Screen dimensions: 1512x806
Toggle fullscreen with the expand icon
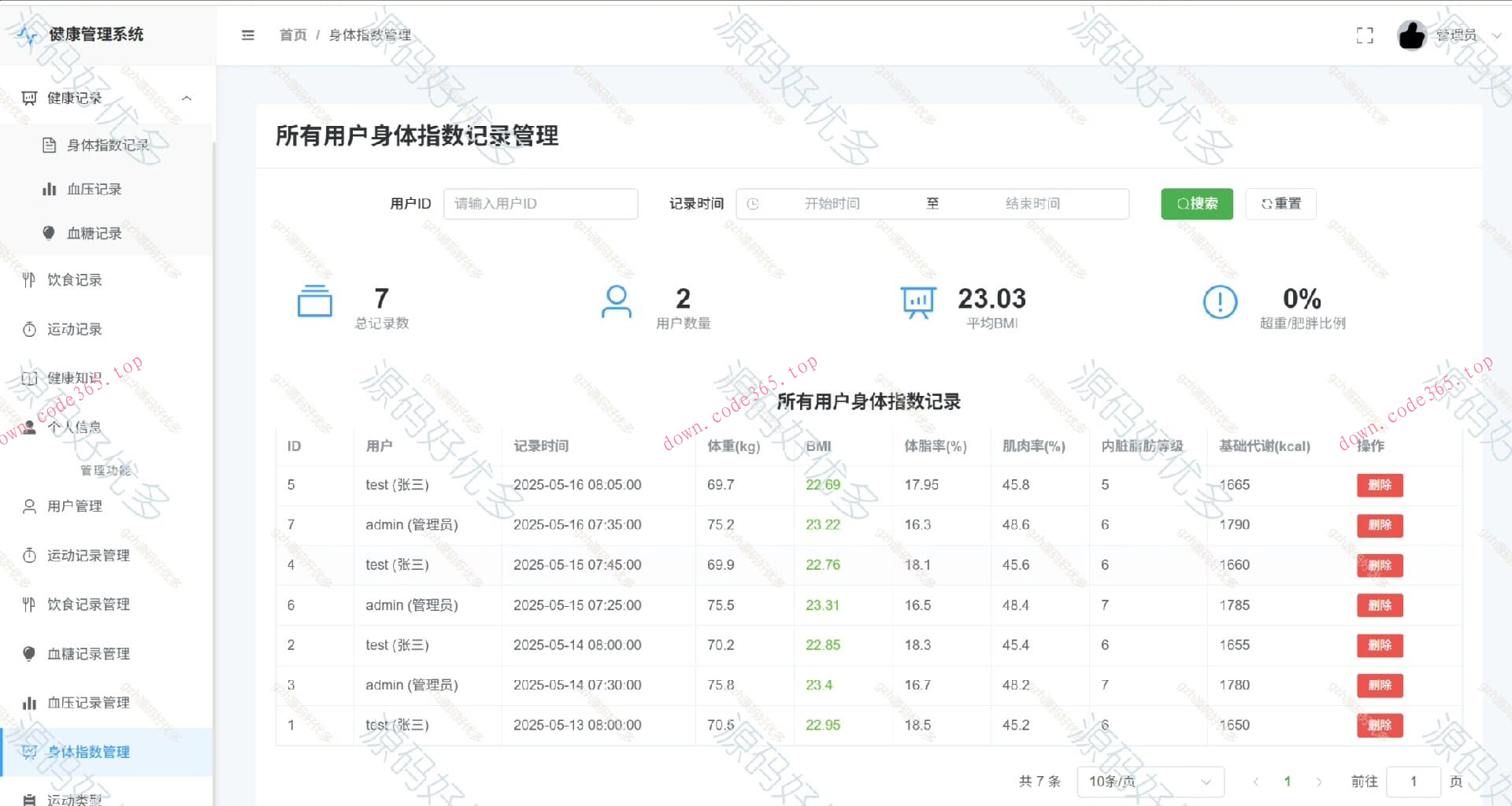click(1365, 35)
